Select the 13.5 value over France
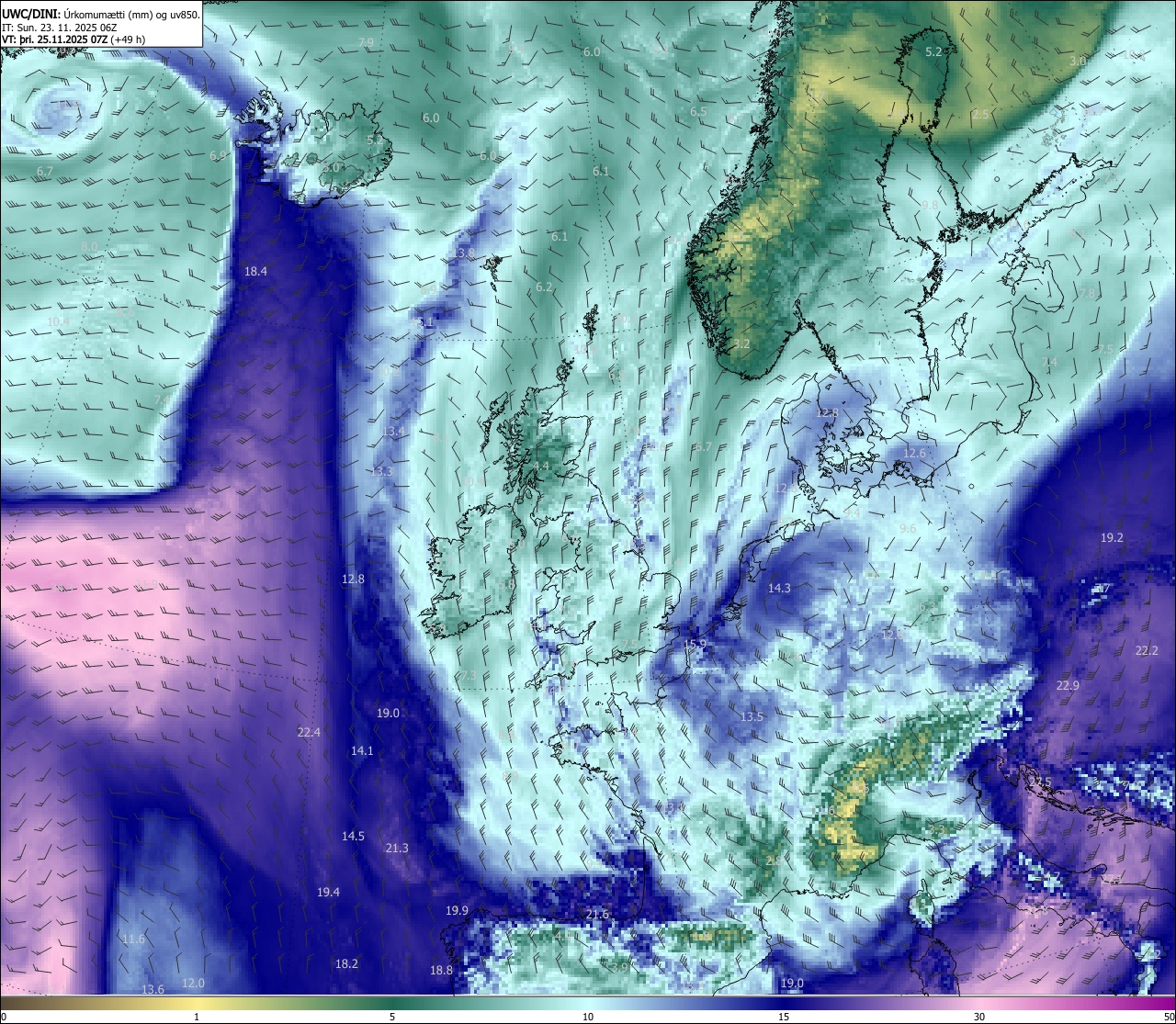 (x=752, y=716)
